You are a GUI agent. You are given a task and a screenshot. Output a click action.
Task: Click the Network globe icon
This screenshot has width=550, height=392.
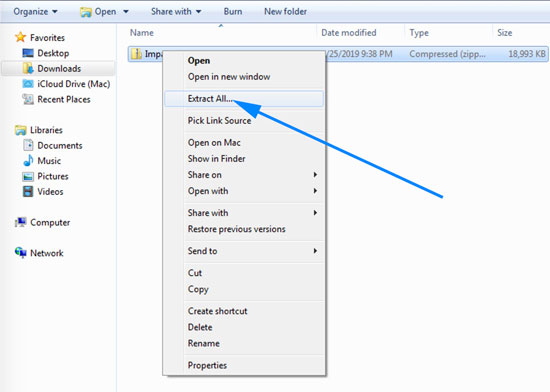coord(20,252)
